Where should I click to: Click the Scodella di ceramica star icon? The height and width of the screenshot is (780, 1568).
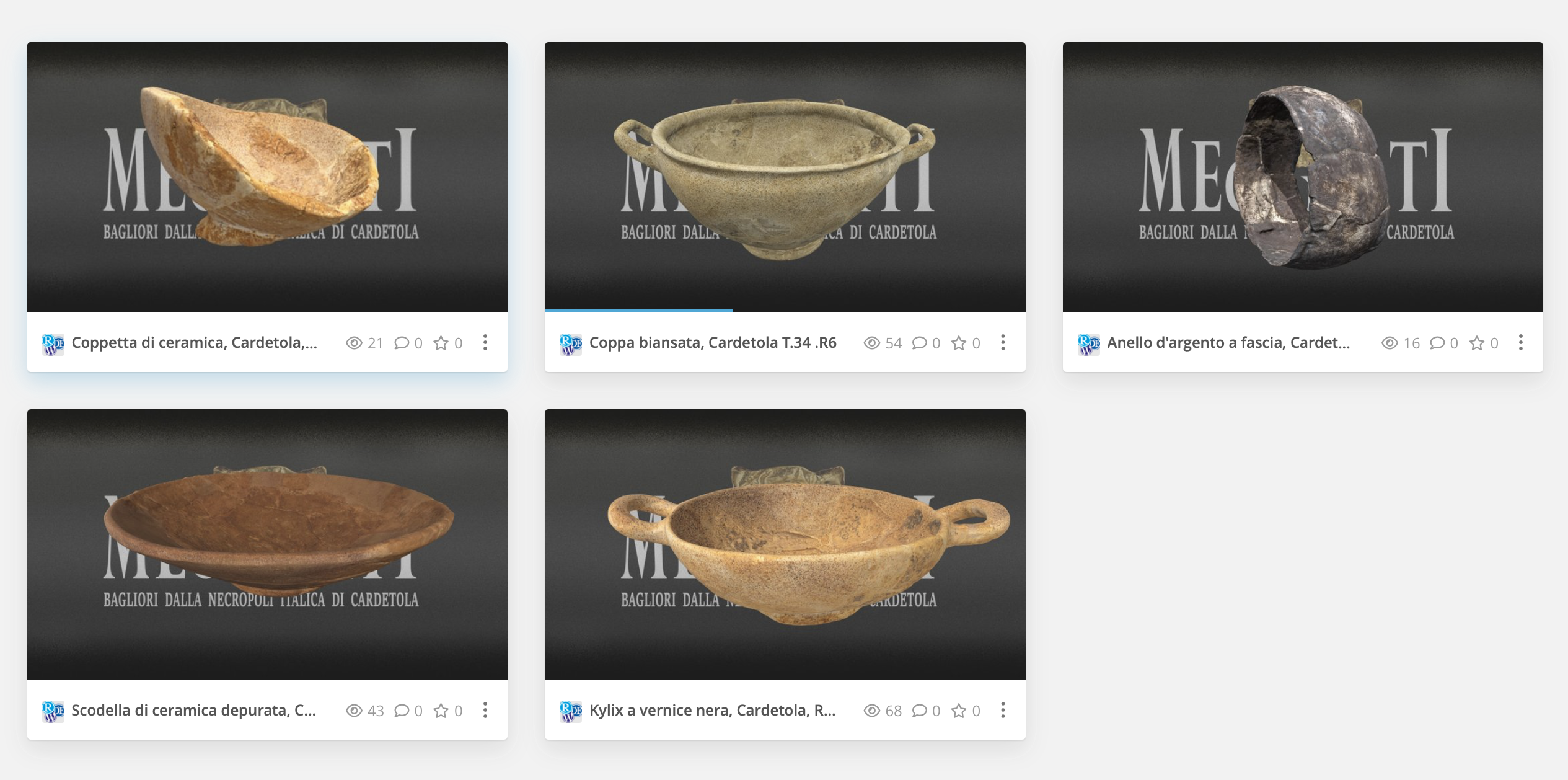[441, 711]
